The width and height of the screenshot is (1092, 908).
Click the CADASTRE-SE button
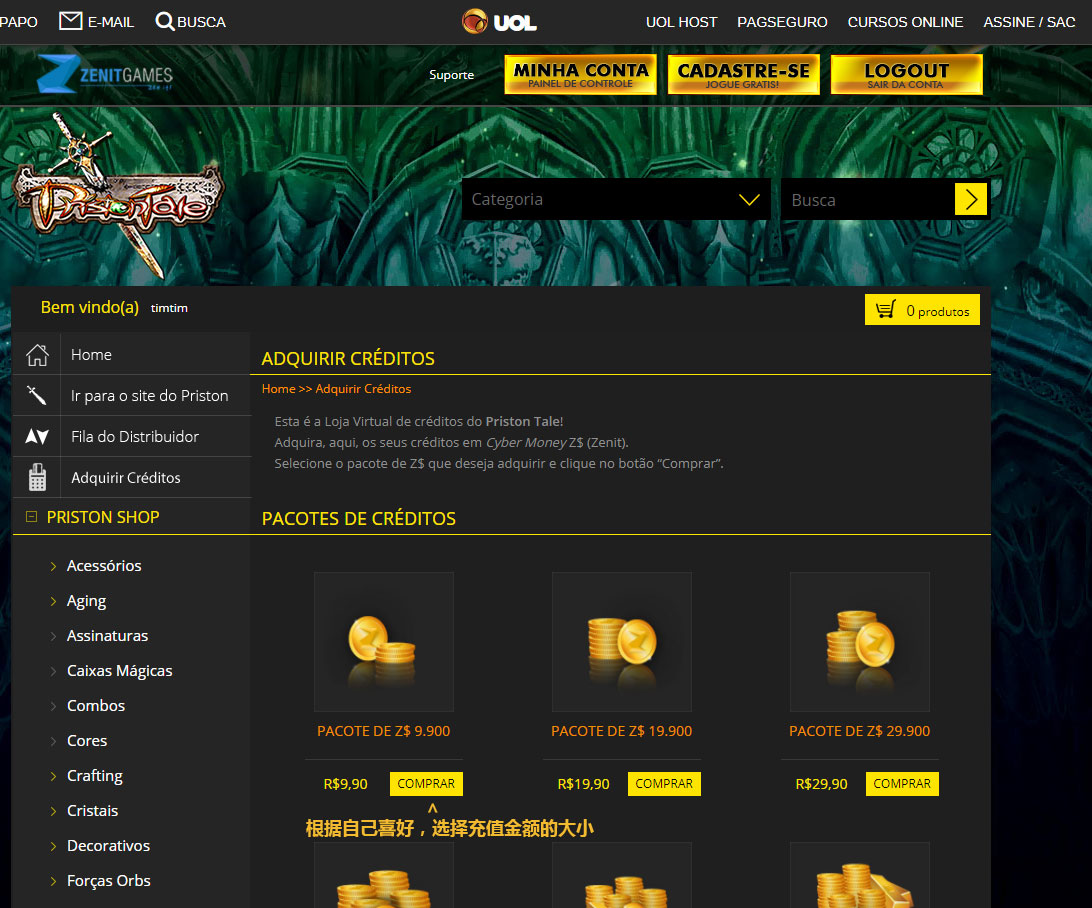click(744, 75)
